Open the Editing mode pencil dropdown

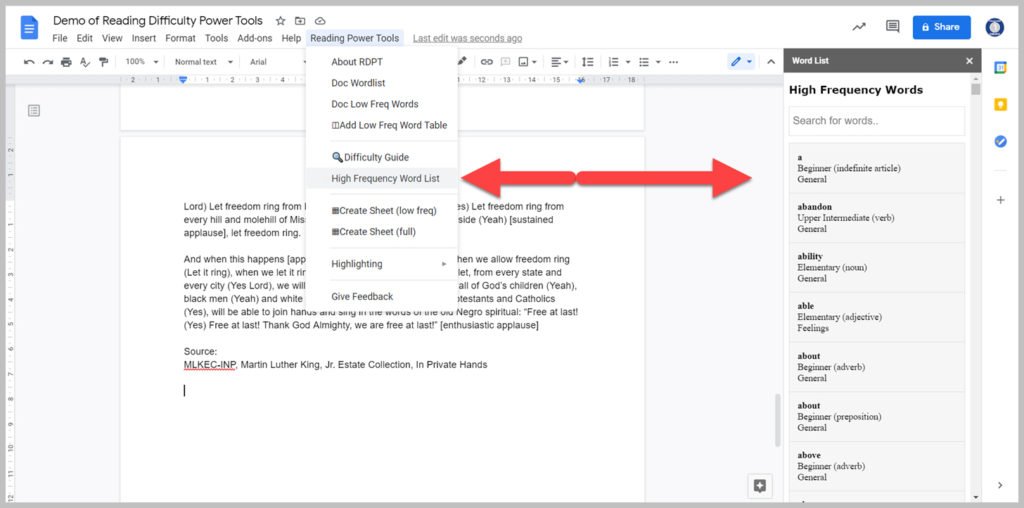(741, 62)
